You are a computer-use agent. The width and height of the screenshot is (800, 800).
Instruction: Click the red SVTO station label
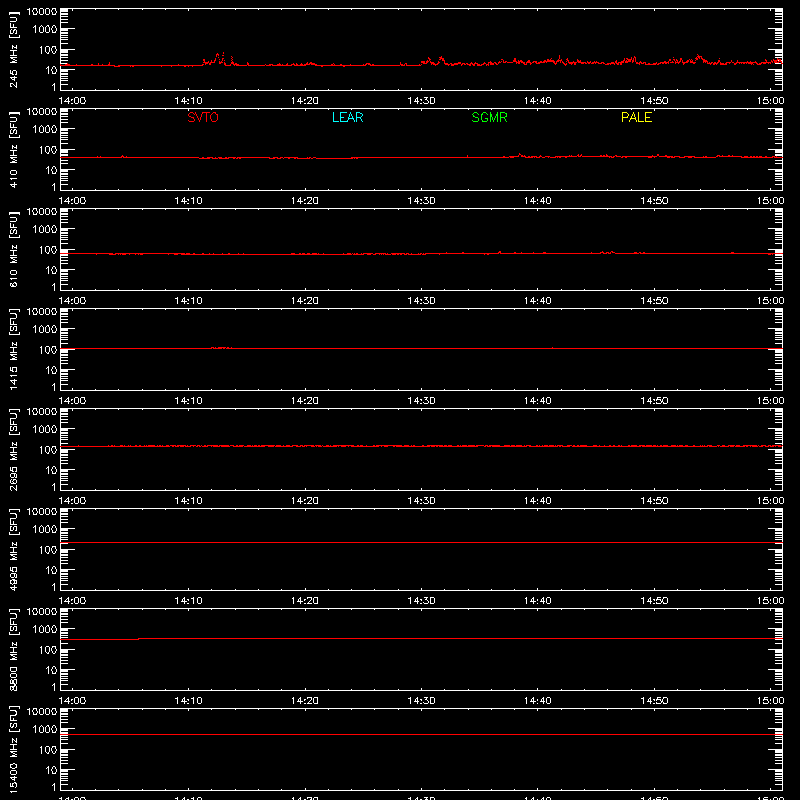(x=203, y=117)
